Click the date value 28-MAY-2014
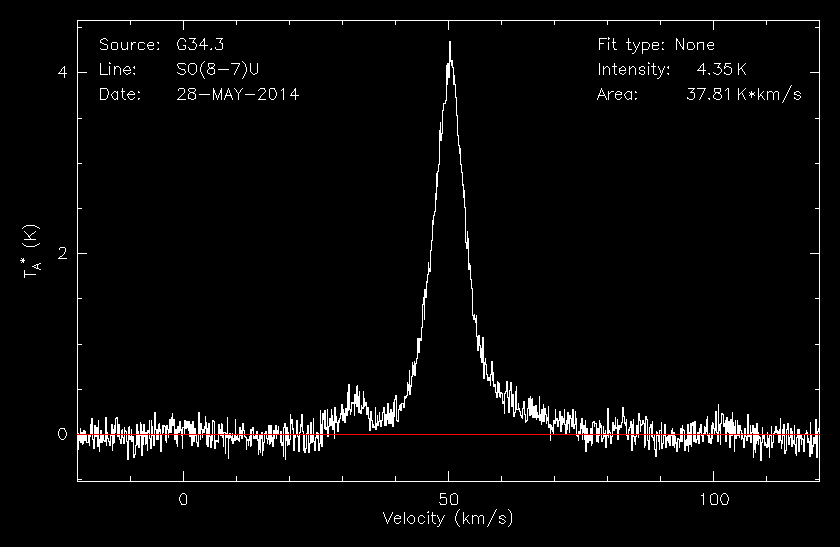The height and width of the screenshot is (547, 840). (x=237, y=94)
